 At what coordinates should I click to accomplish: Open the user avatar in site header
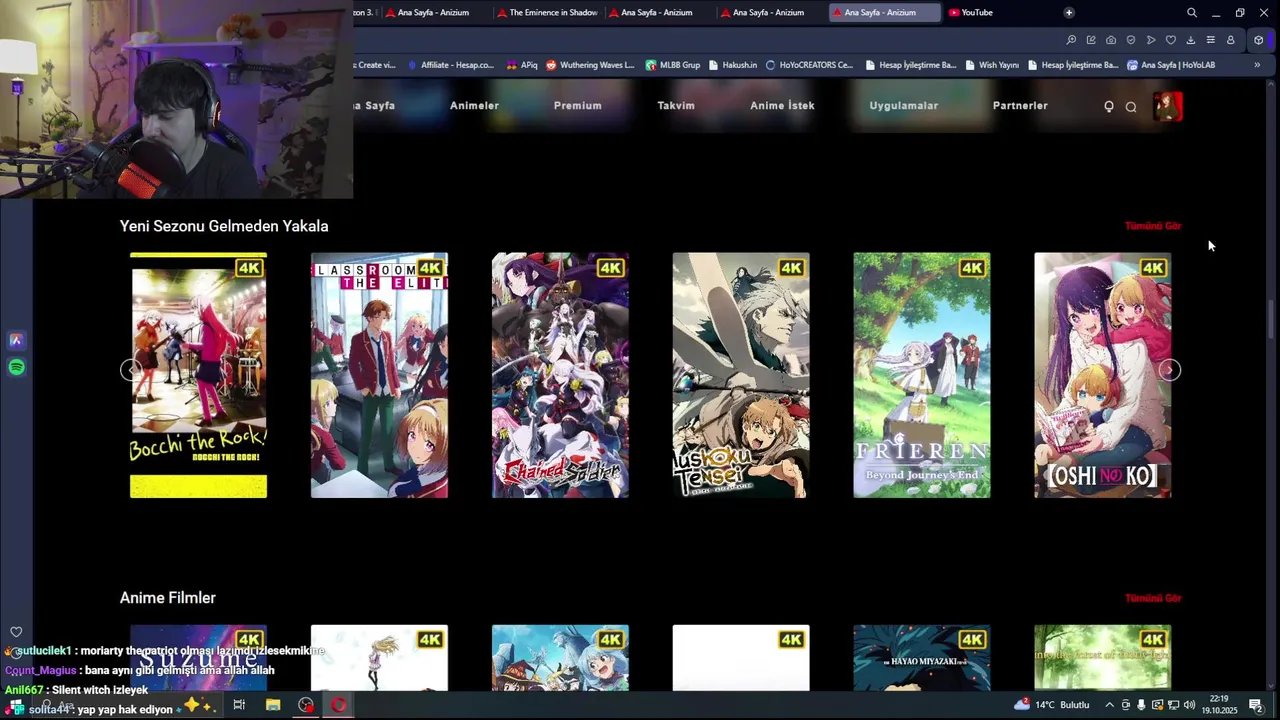tap(1168, 106)
